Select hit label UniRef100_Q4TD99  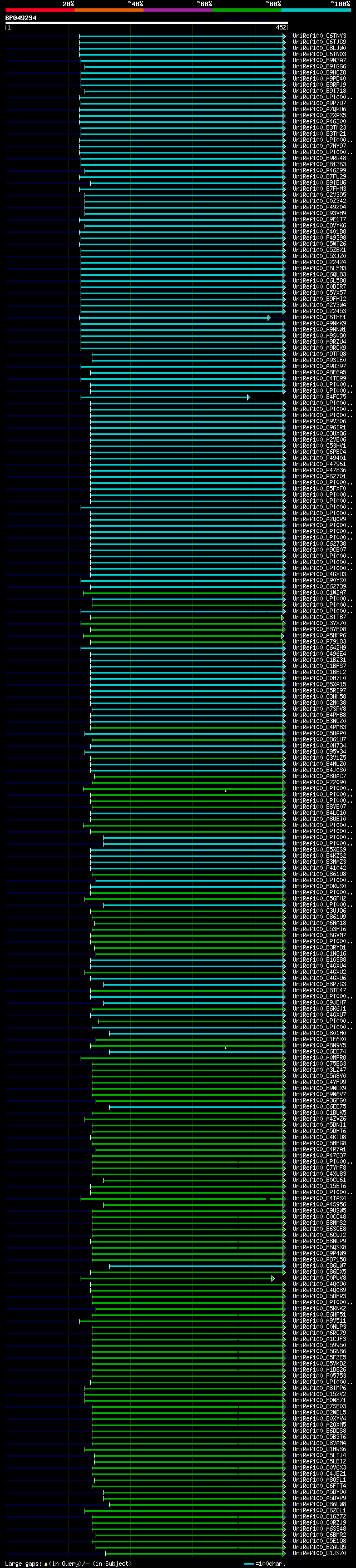point(319,379)
